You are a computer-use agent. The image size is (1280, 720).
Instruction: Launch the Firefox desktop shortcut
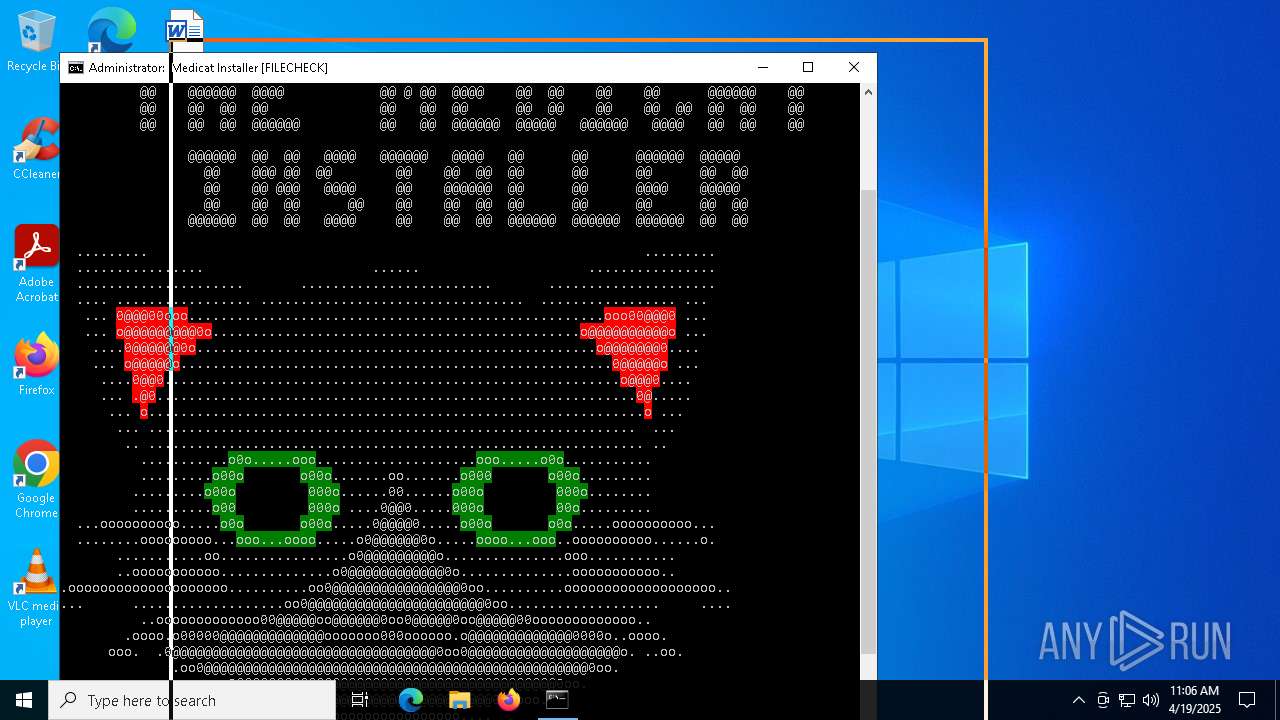[x=36, y=364]
